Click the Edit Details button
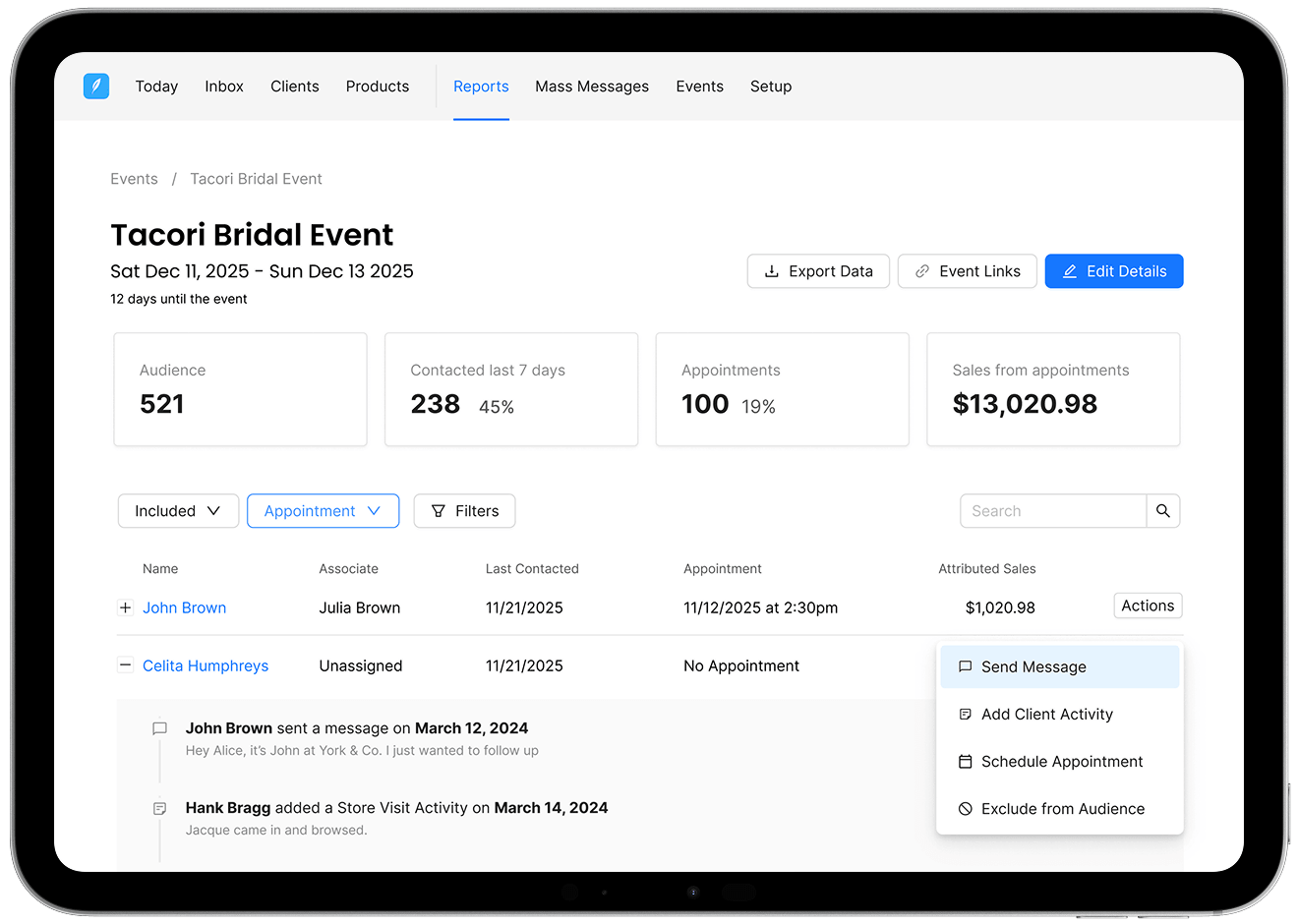This screenshot has height=924, width=1298. pos(1114,271)
